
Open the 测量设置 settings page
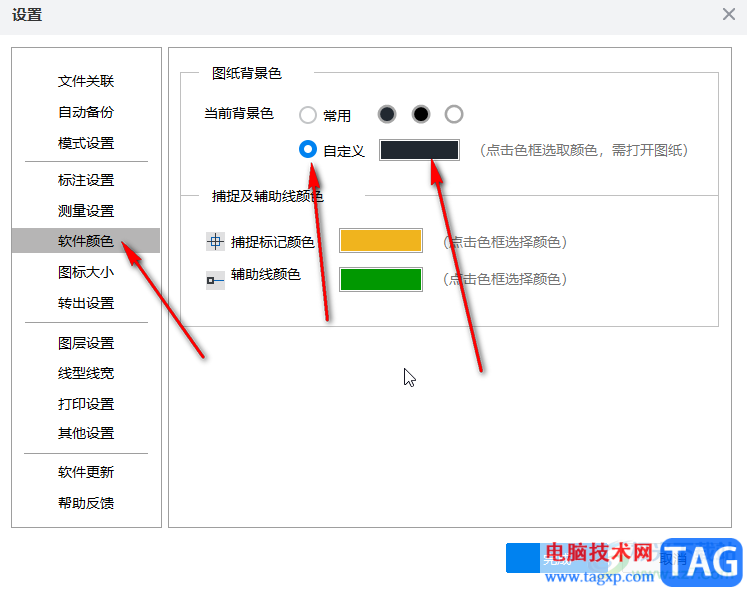click(86, 211)
